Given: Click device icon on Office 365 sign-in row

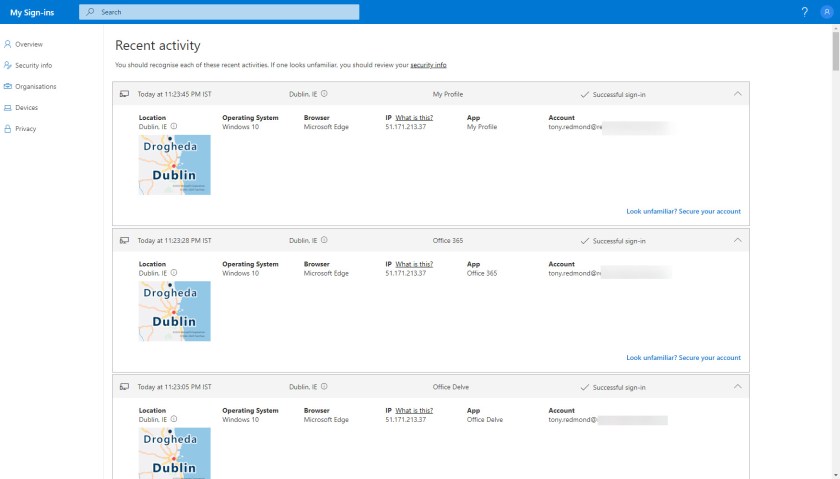Looking at the screenshot, I should pos(124,241).
